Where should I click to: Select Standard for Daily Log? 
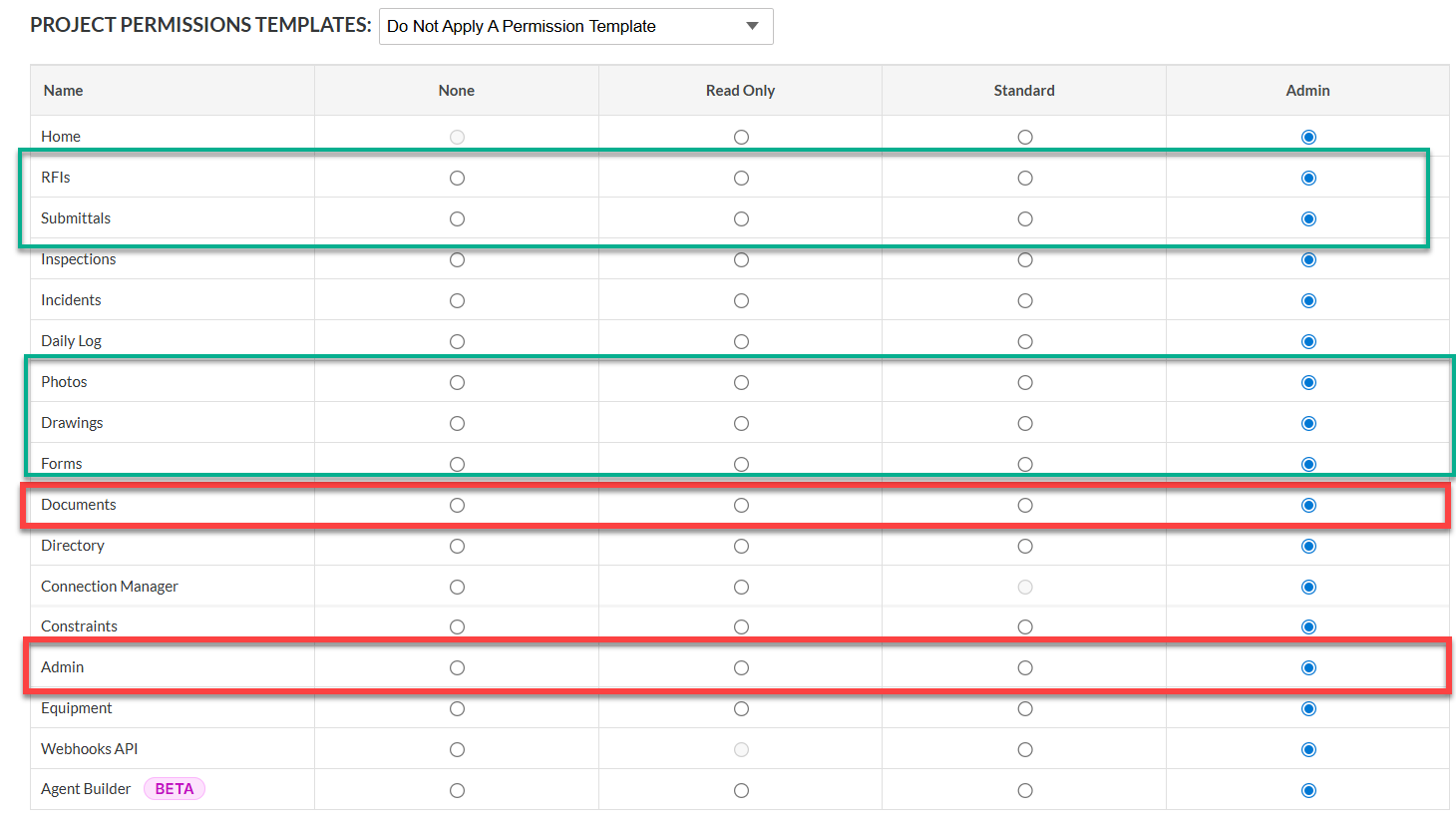(x=1025, y=342)
